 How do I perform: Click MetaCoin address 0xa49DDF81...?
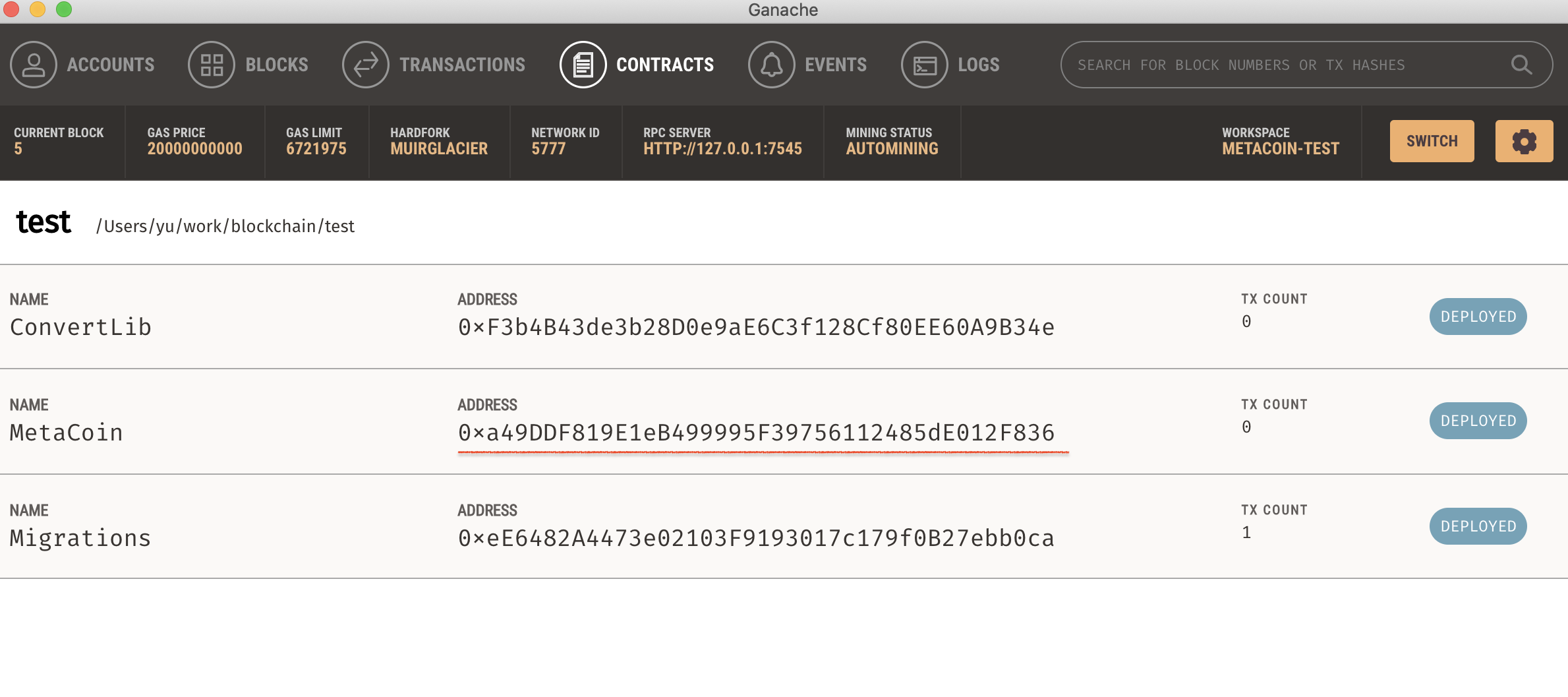click(756, 433)
